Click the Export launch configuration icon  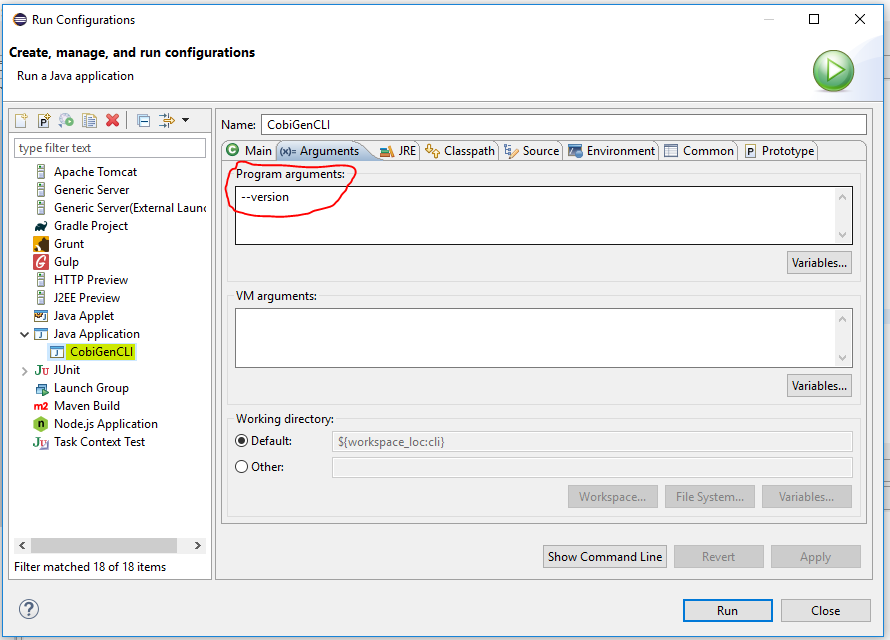tap(66, 120)
